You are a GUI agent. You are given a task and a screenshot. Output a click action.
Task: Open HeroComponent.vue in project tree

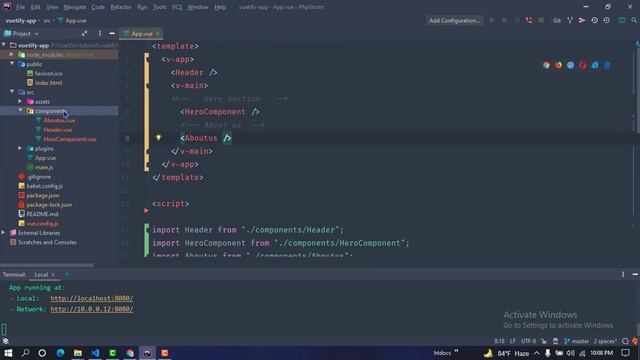[70, 139]
